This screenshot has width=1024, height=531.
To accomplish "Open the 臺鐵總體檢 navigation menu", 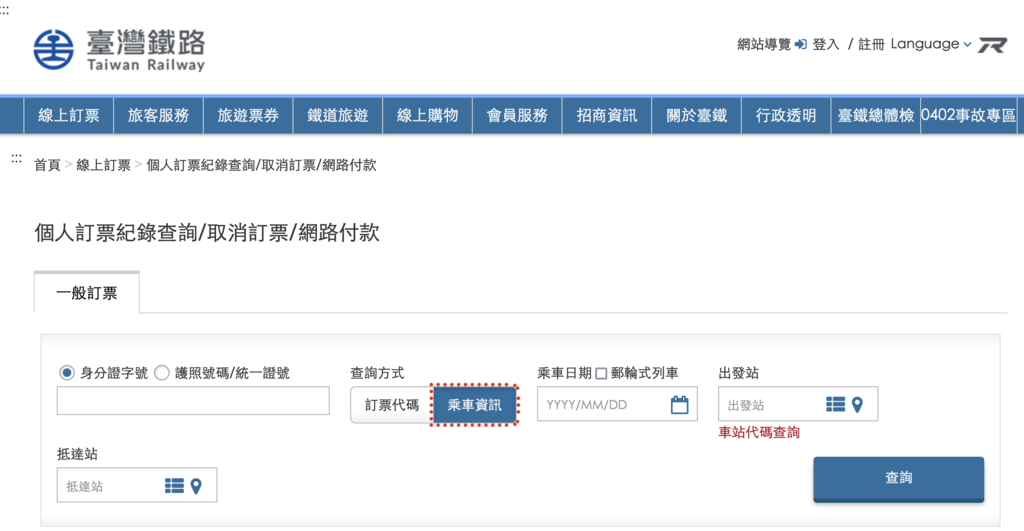I will tap(876, 116).
